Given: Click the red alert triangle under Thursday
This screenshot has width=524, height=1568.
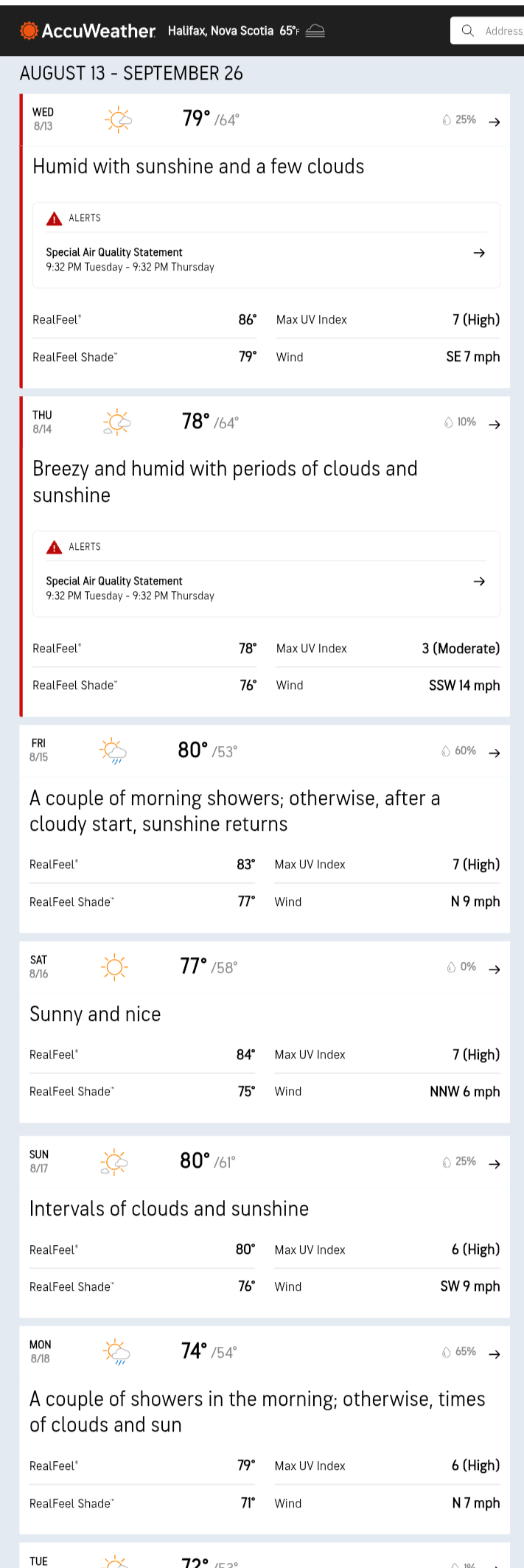Looking at the screenshot, I should 54,547.
